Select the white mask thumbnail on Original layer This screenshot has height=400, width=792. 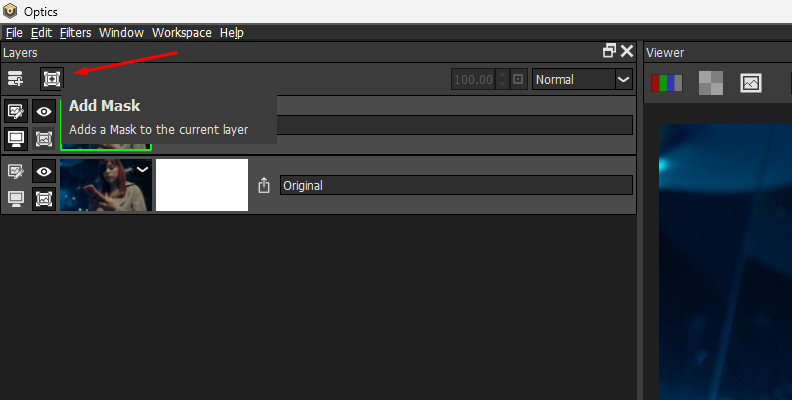tap(202, 185)
